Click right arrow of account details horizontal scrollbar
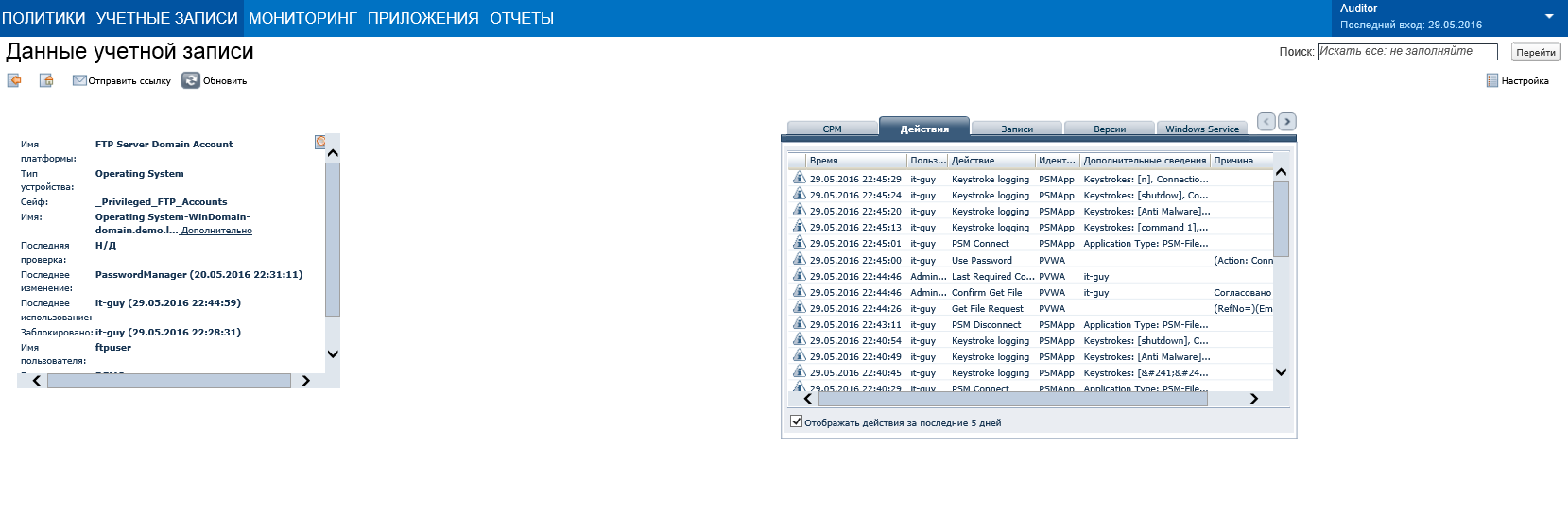 click(305, 381)
